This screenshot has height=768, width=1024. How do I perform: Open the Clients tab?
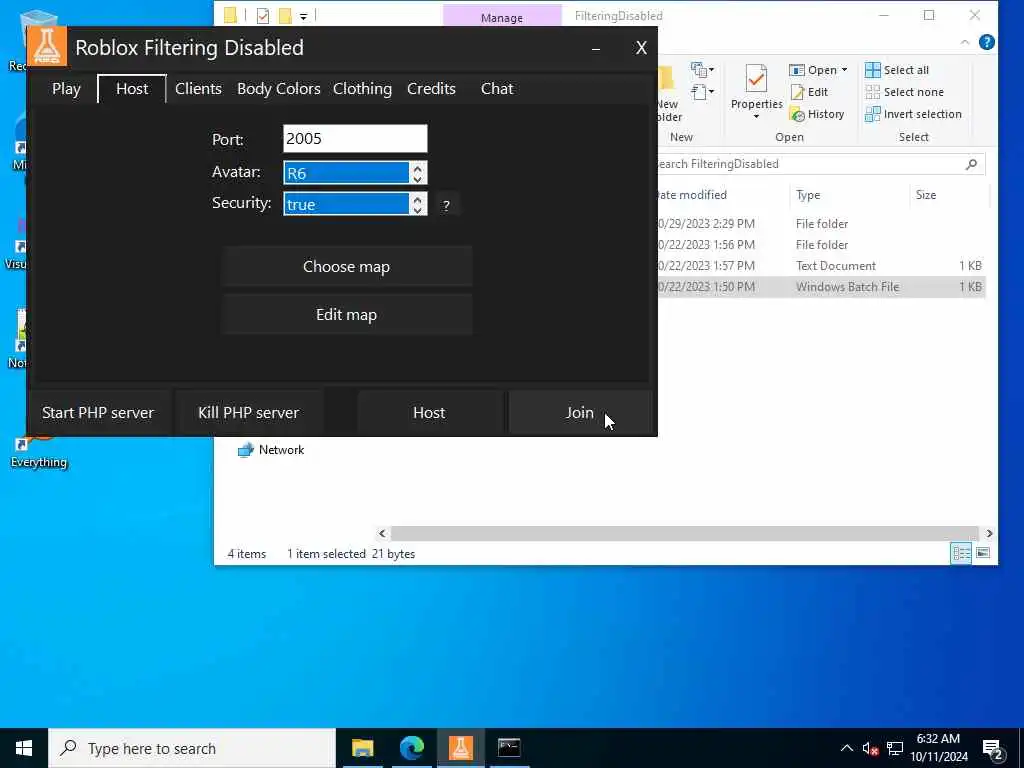(x=198, y=89)
